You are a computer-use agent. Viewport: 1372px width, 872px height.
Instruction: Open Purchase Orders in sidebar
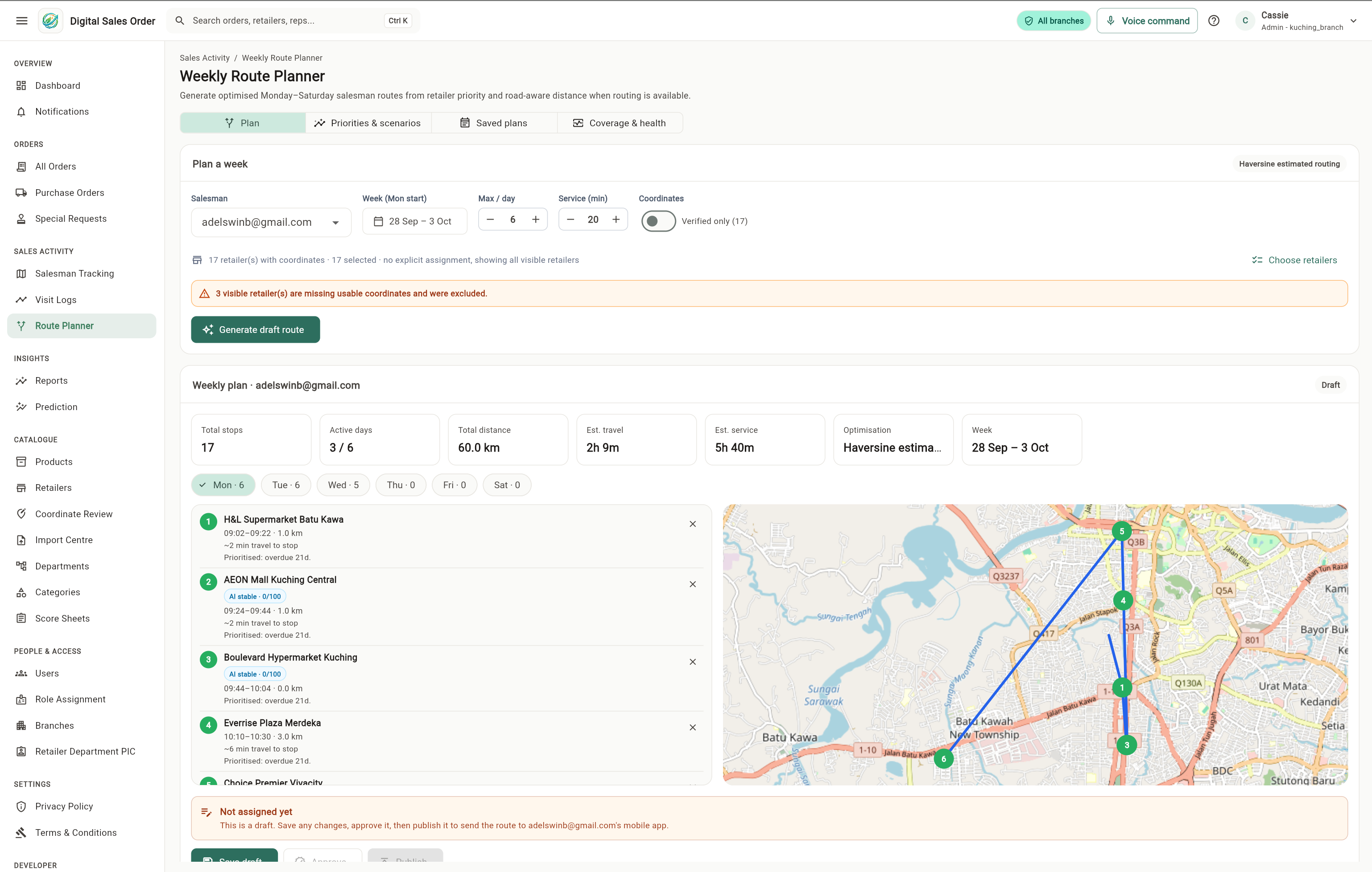[82, 193]
